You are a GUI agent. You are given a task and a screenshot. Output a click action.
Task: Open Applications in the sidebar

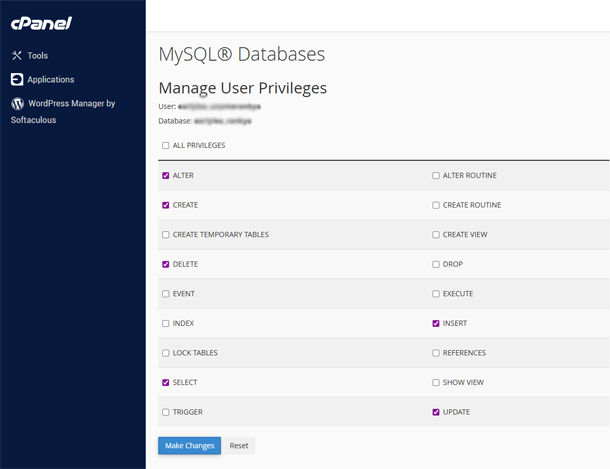(51, 79)
